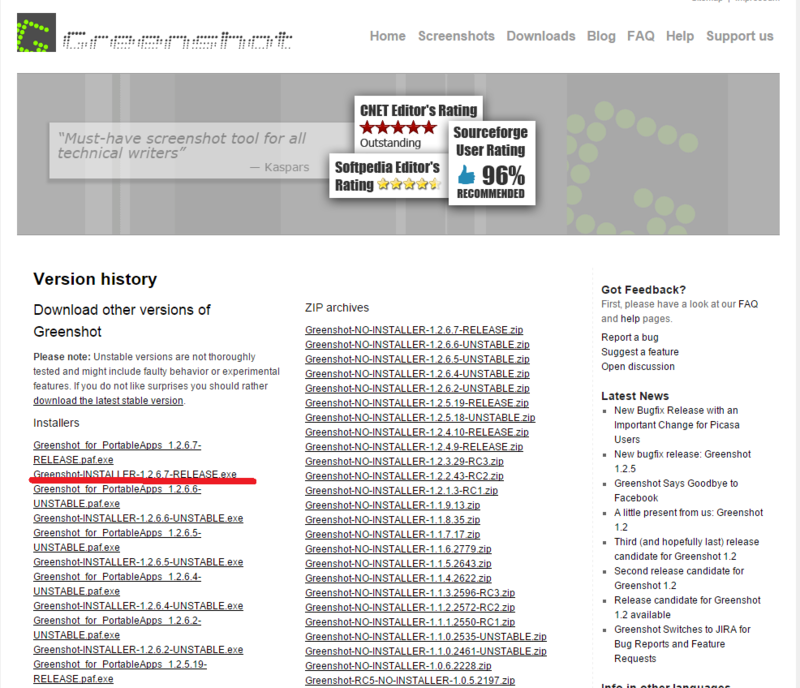Viewport: 800px width, 688px height.
Task: Open Greenshot Switches to JIRA news item
Action: [683, 644]
